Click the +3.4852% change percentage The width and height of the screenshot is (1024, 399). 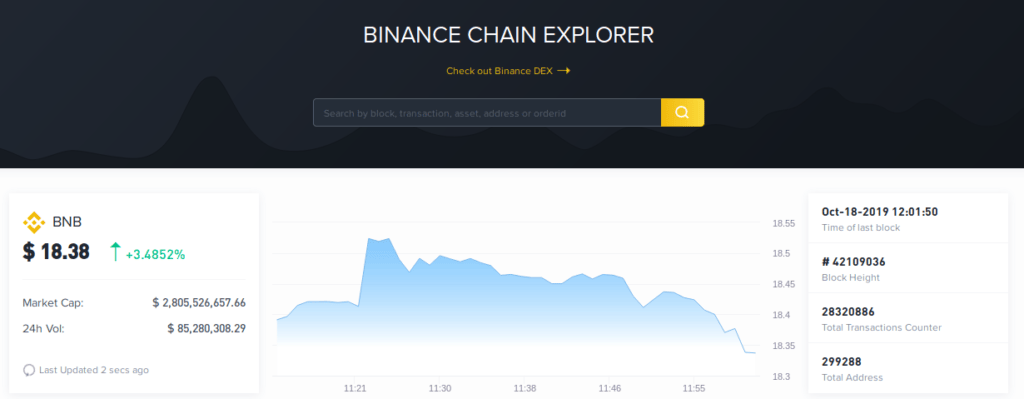155,254
